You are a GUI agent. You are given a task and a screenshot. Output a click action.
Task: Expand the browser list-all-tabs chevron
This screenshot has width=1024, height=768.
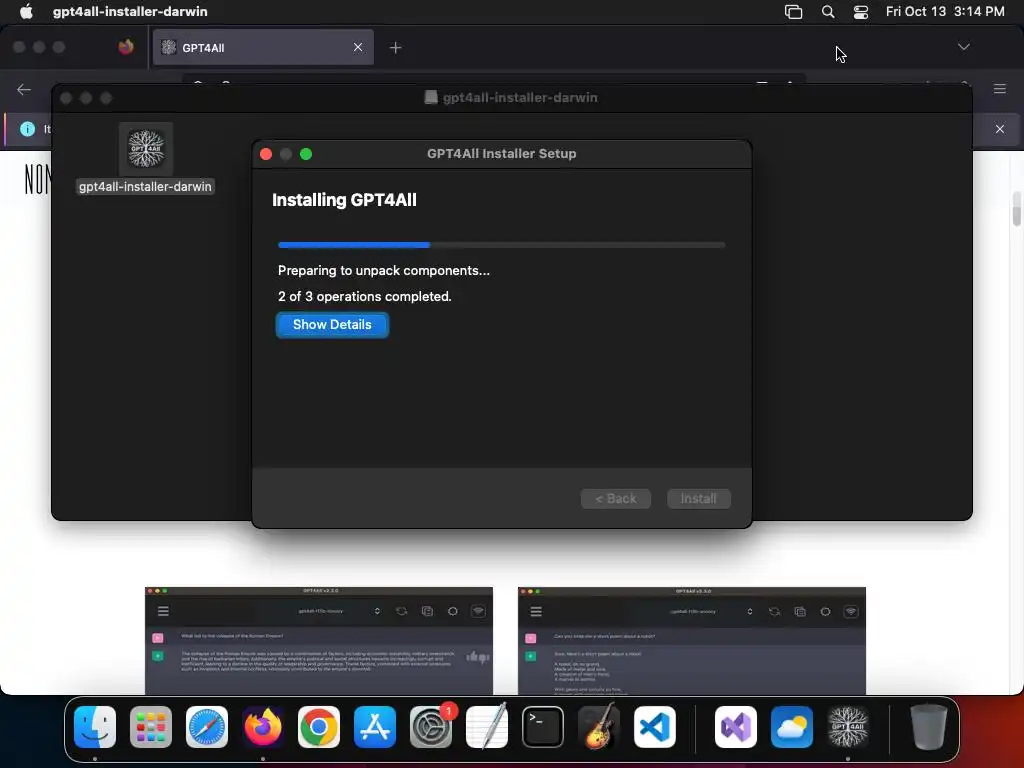963,47
